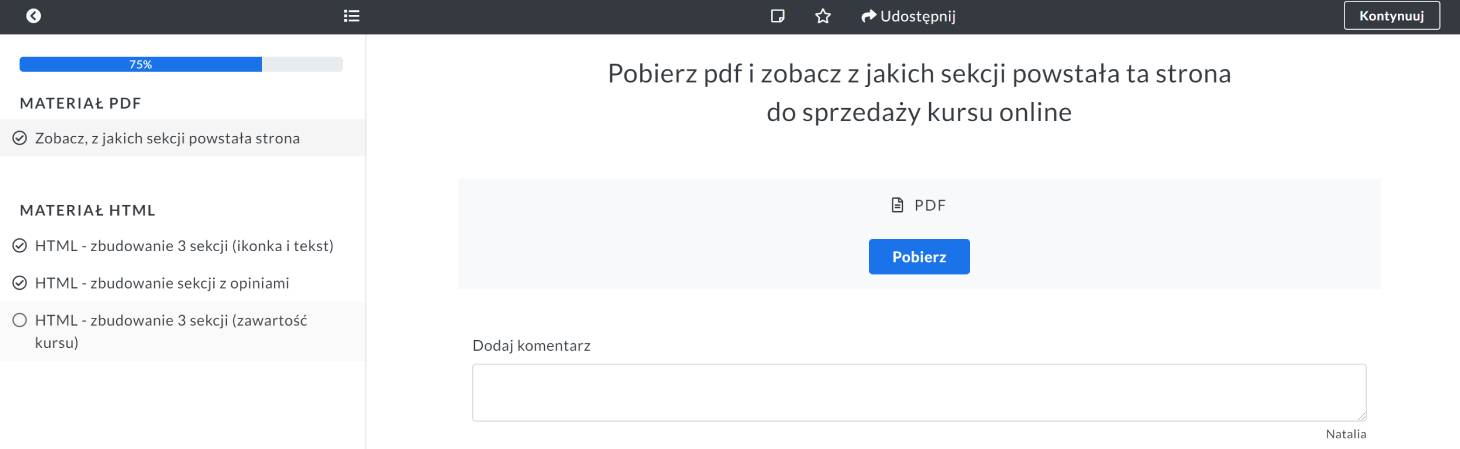1460x449 pixels.
Task: Click the star favorite icon
Action: (823, 16)
